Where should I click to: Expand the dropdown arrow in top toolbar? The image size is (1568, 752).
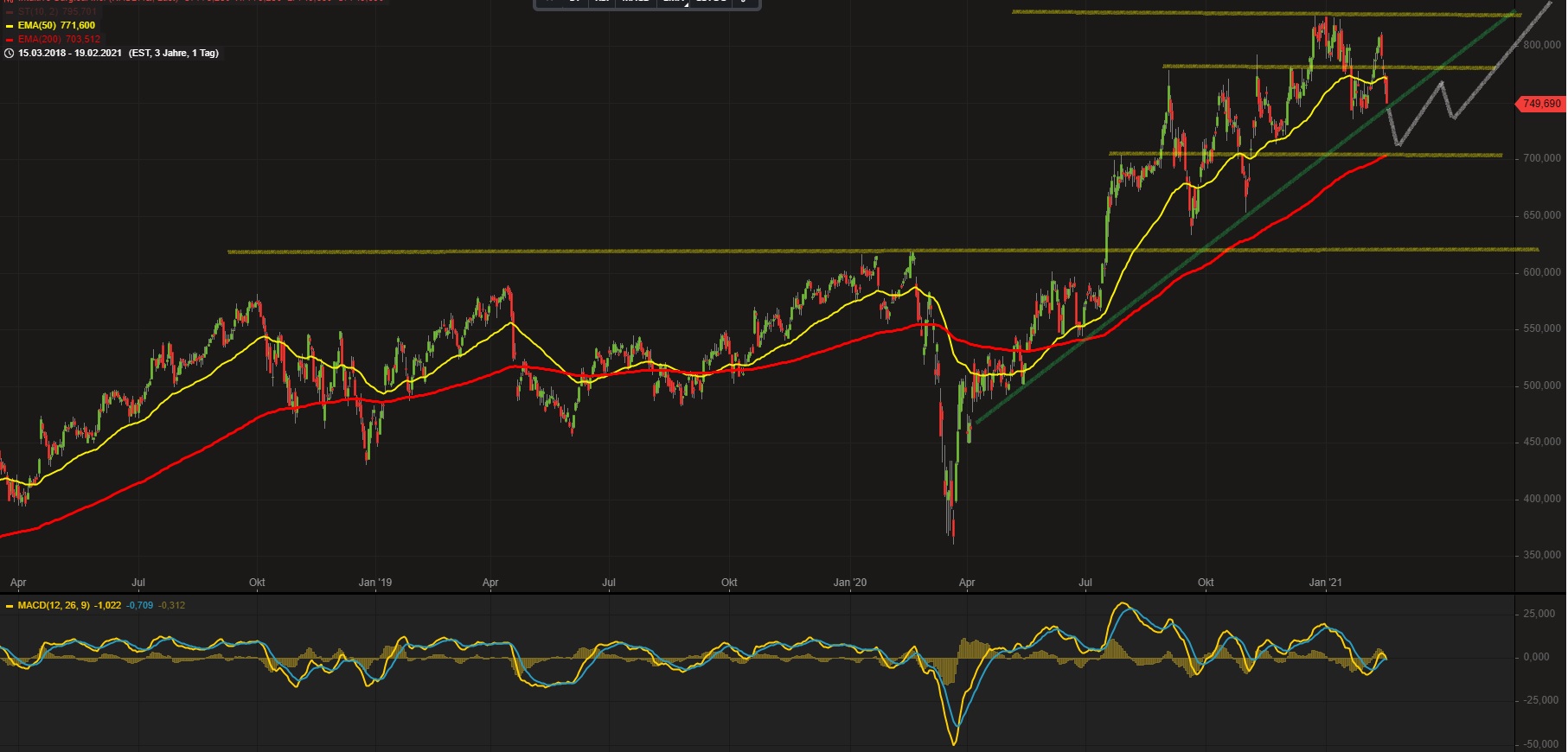744,3
